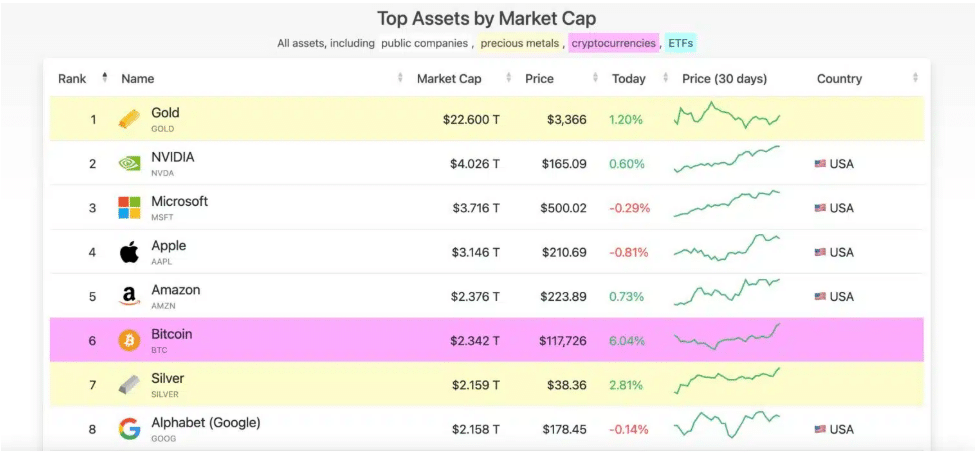Open the Alphabet (Google) asset link
975x454 pixels.
[206, 422]
